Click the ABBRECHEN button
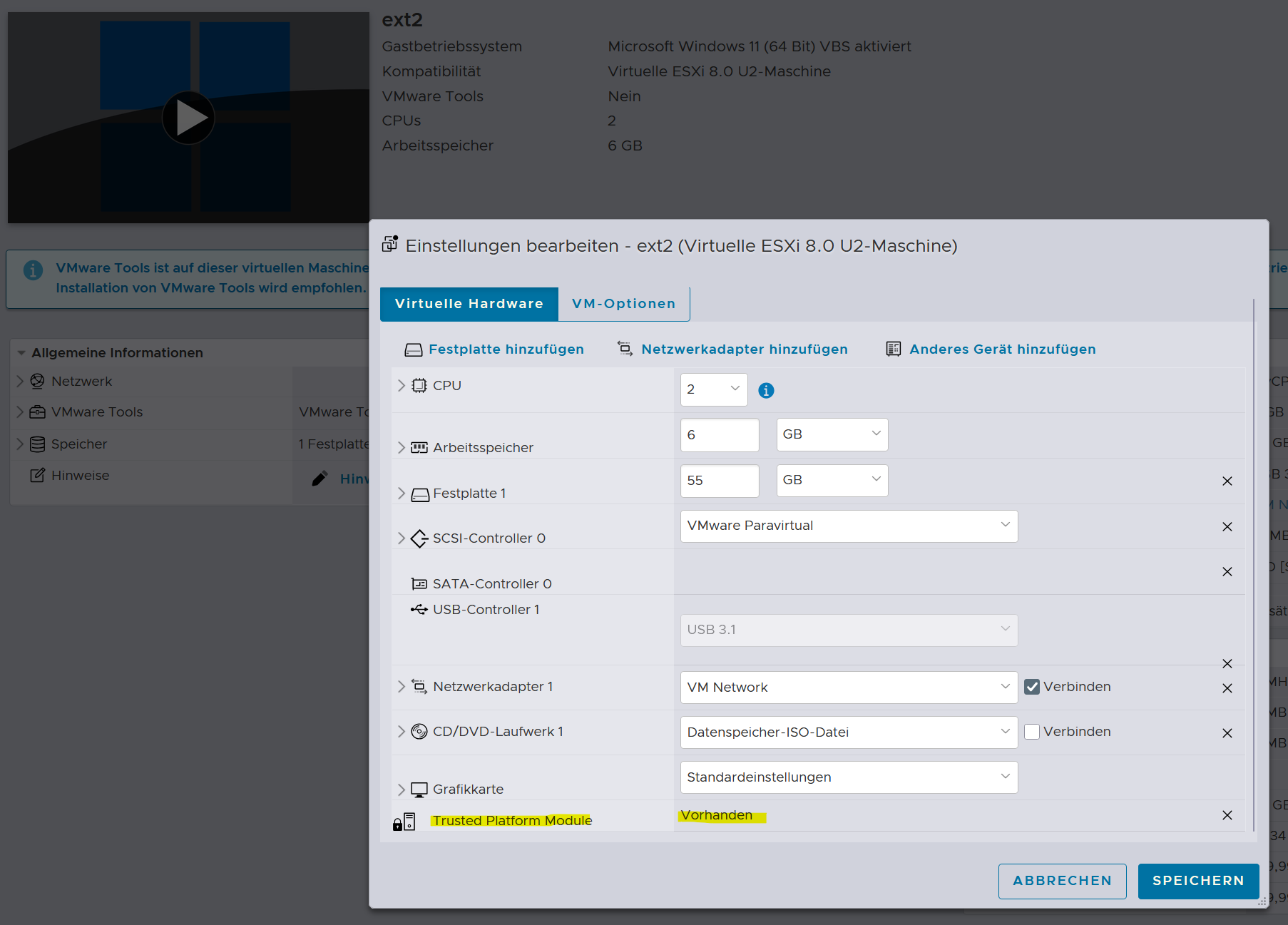 [x=1062, y=881]
